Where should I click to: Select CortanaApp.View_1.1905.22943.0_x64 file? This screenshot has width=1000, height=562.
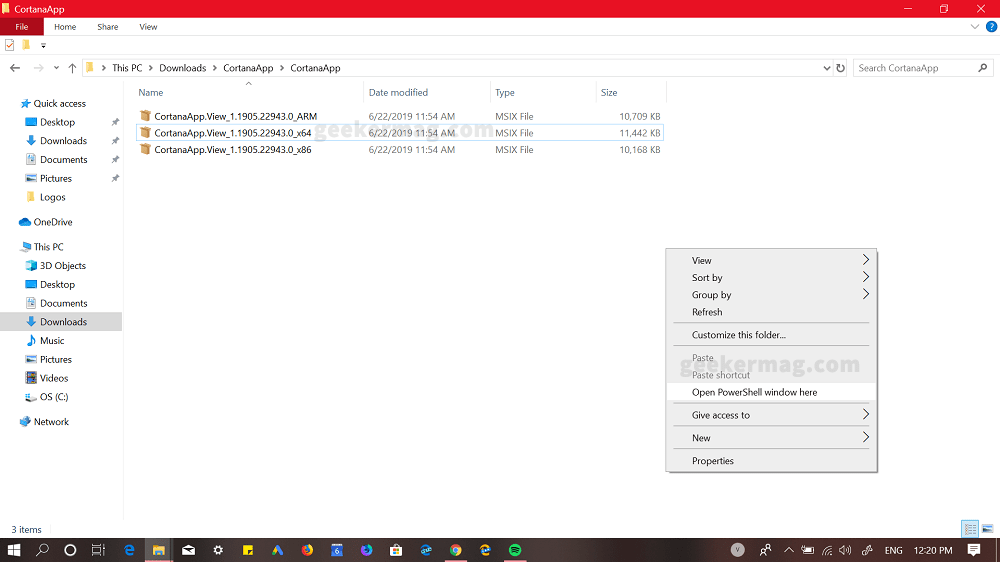point(400,133)
